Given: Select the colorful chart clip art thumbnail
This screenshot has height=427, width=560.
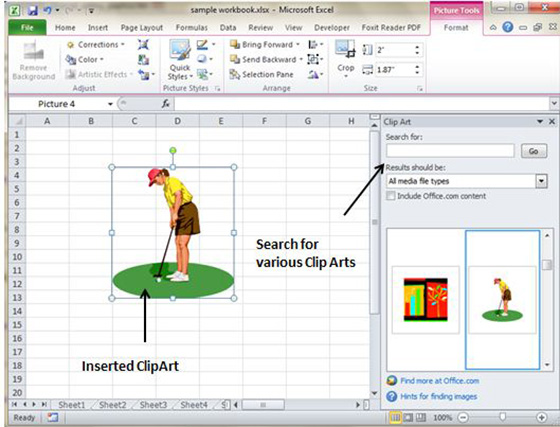Looking at the screenshot, I should click(426, 300).
